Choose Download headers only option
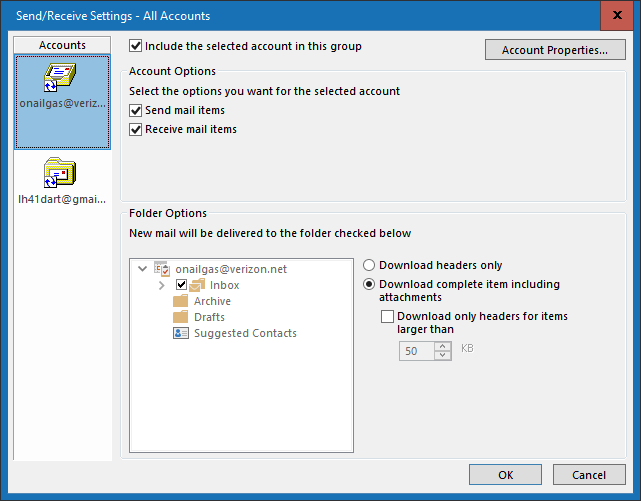The height and width of the screenshot is (501, 641). pos(369,266)
